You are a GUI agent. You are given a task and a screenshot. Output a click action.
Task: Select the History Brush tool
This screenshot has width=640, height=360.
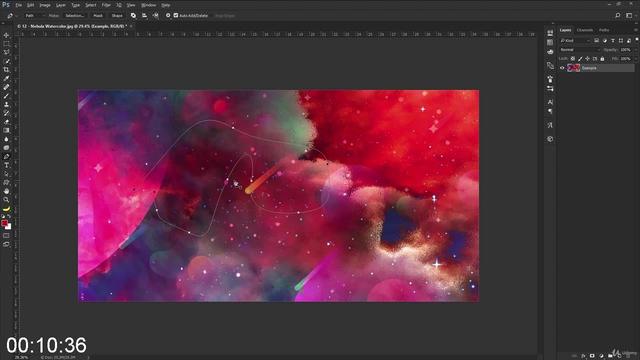[x=6, y=113]
